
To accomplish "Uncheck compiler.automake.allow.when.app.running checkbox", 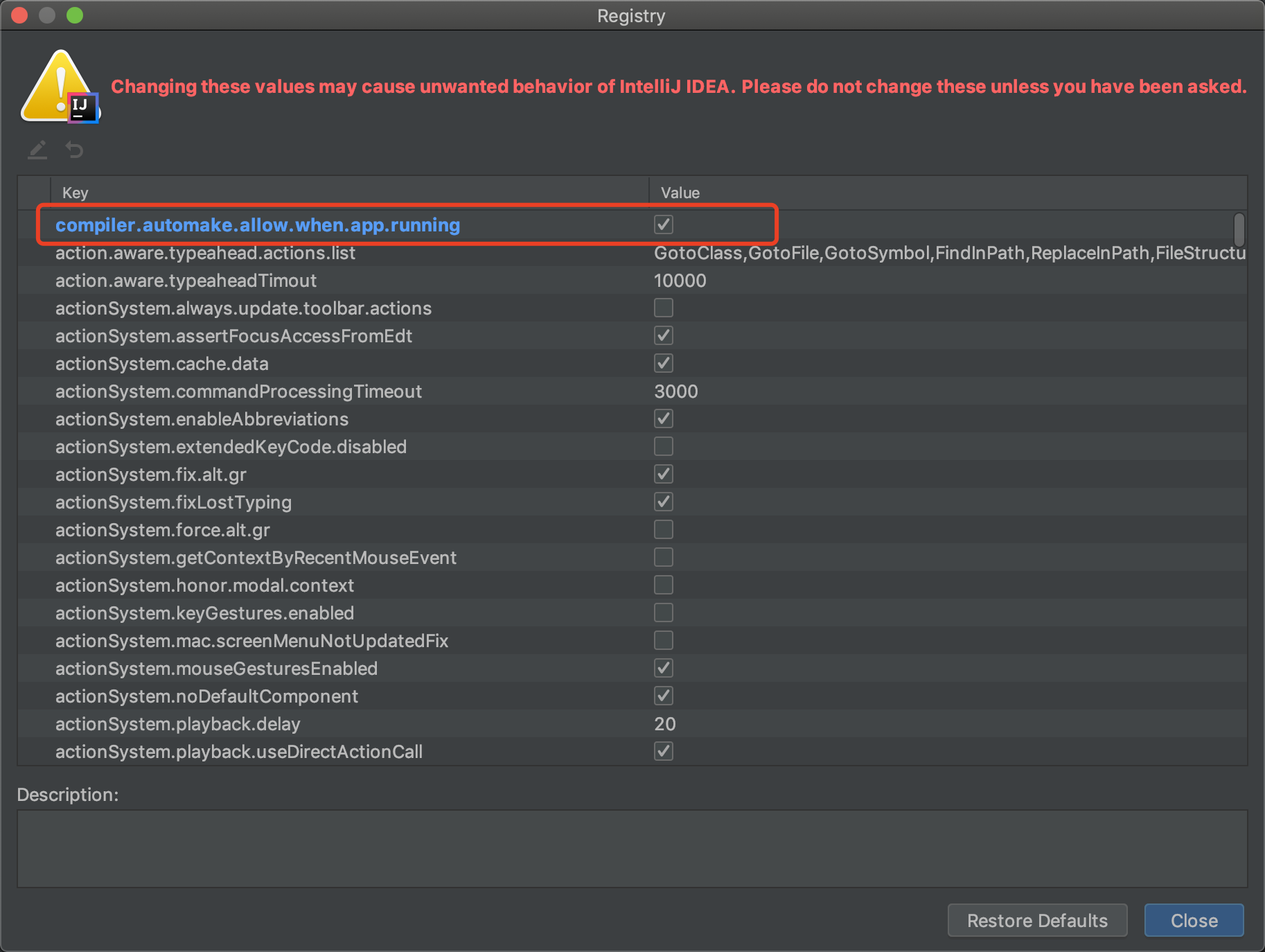I will tap(664, 224).
